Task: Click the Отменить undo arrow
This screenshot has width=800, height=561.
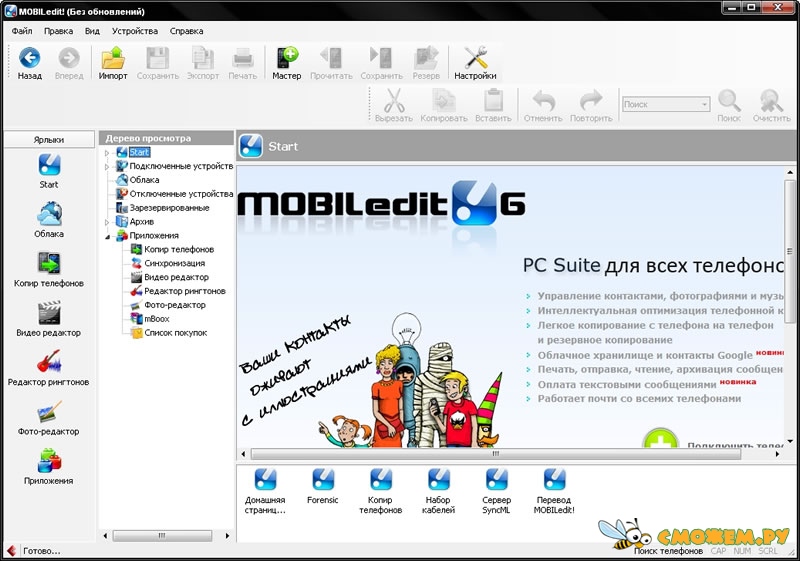Action: [543, 100]
